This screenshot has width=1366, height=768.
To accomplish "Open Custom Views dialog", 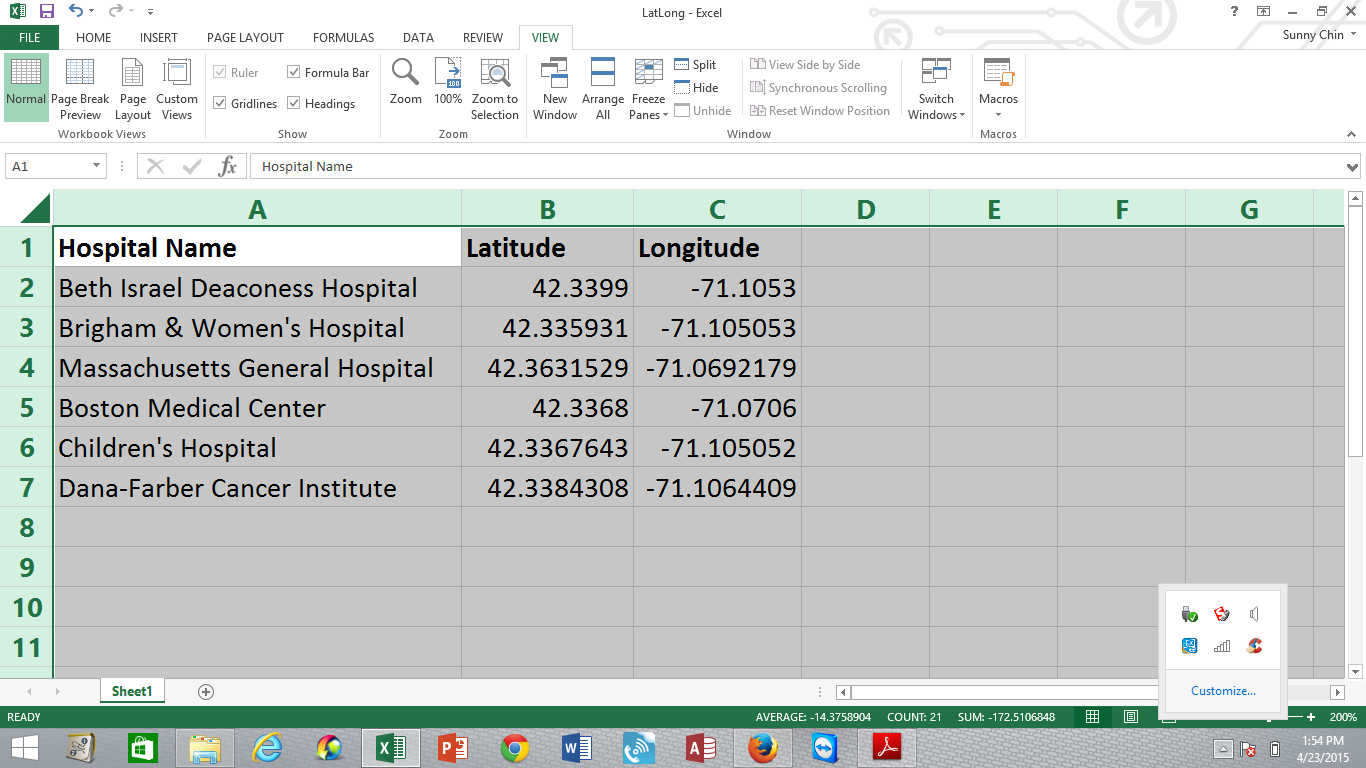I will pos(177,87).
